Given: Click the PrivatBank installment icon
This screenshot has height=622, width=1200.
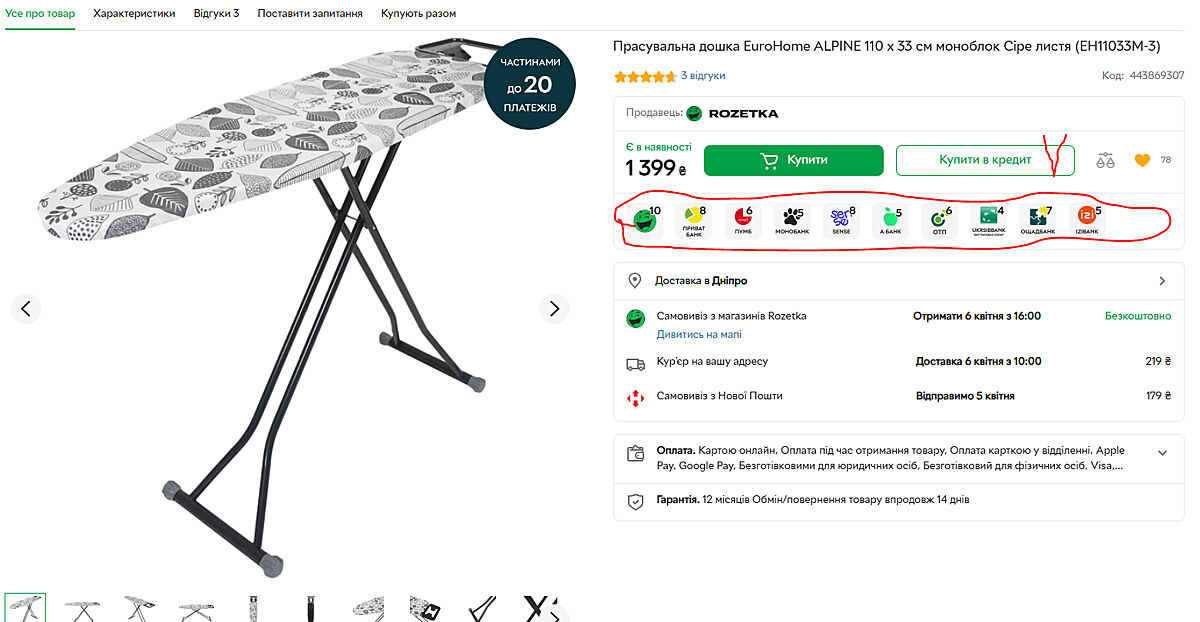Looking at the screenshot, I should [693, 219].
